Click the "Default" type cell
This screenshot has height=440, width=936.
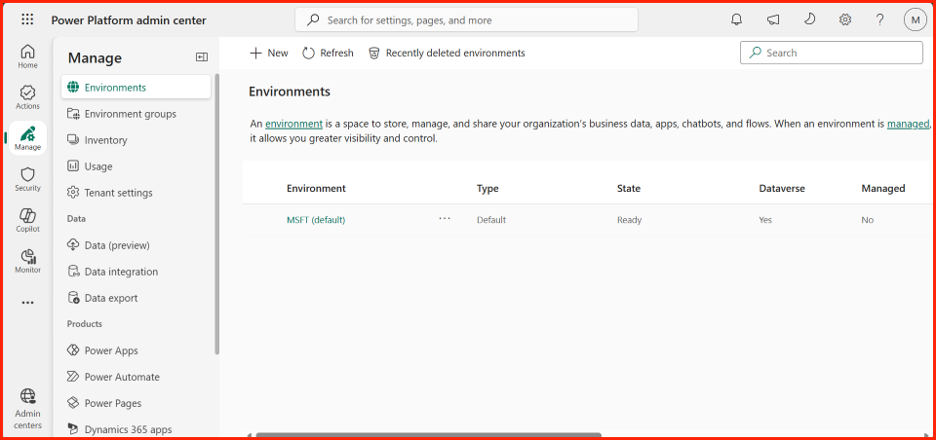(491, 220)
